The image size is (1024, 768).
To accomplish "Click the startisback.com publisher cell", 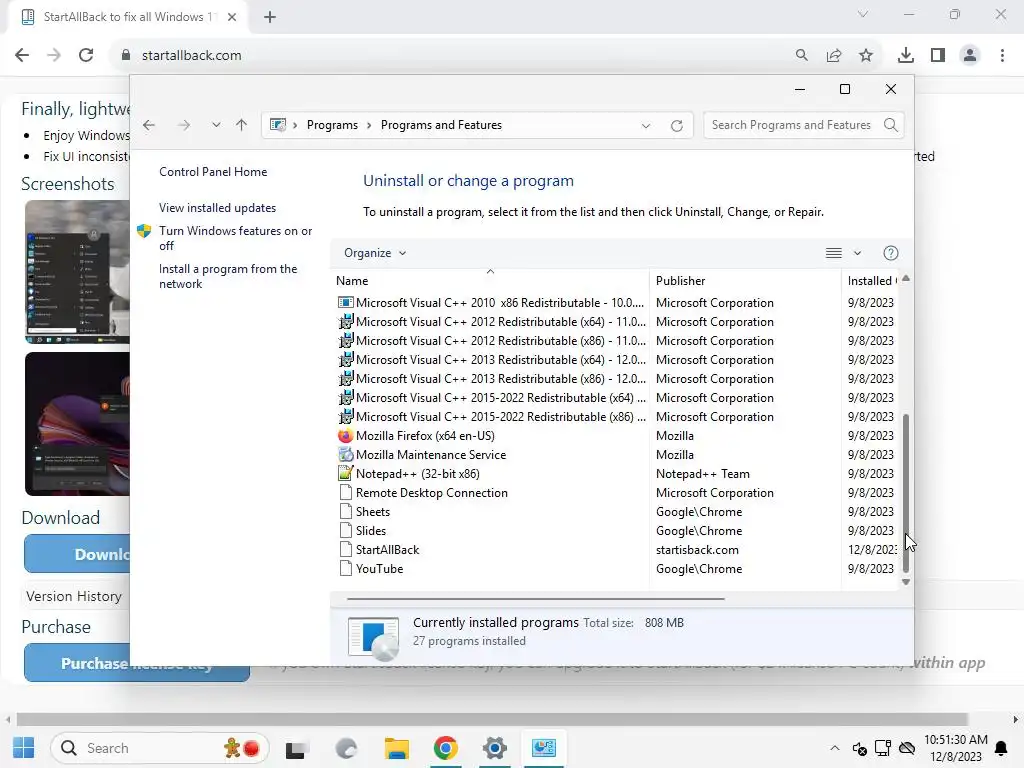I will click(x=697, y=549).
